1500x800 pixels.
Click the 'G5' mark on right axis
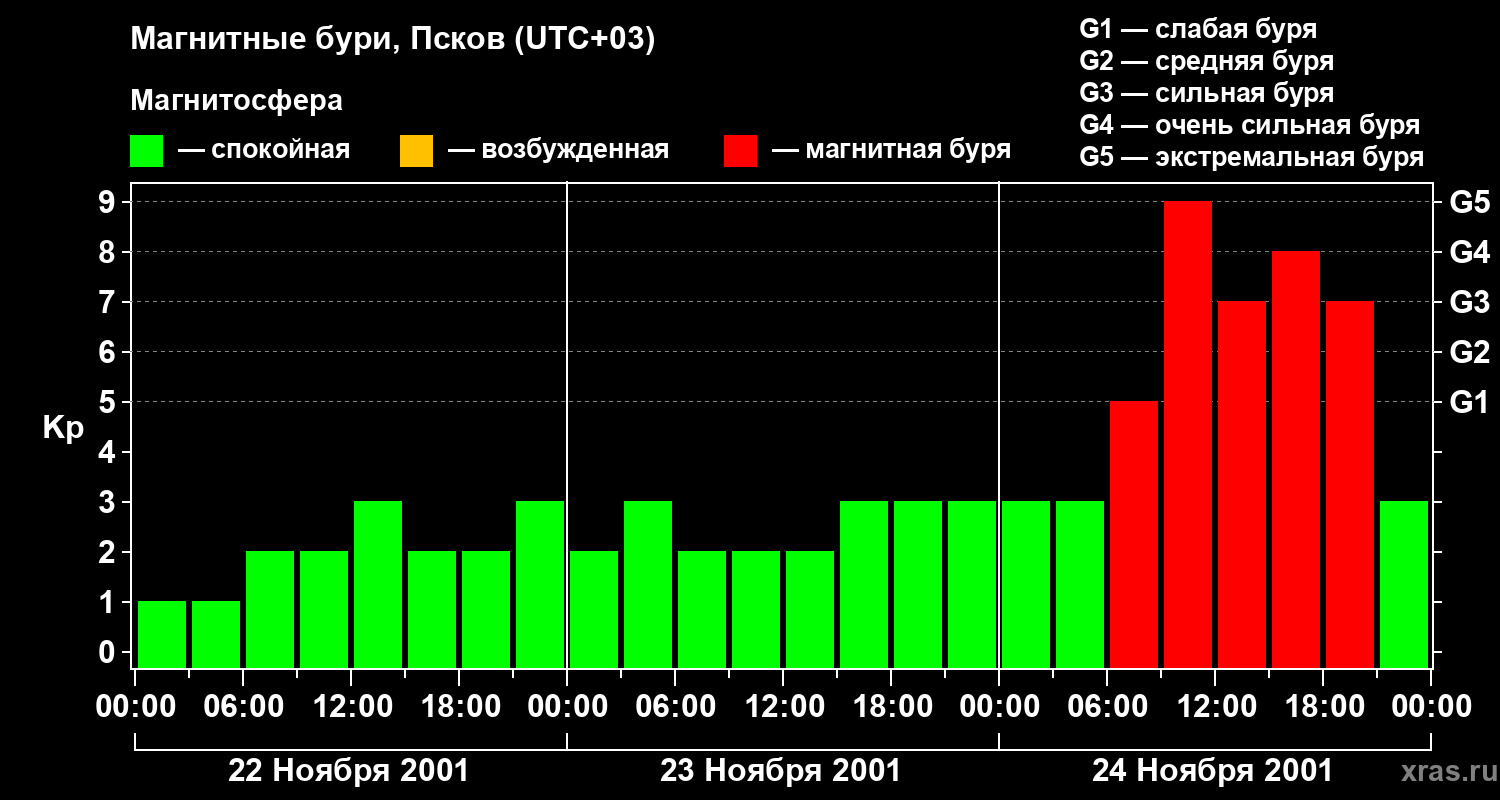(1469, 202)
